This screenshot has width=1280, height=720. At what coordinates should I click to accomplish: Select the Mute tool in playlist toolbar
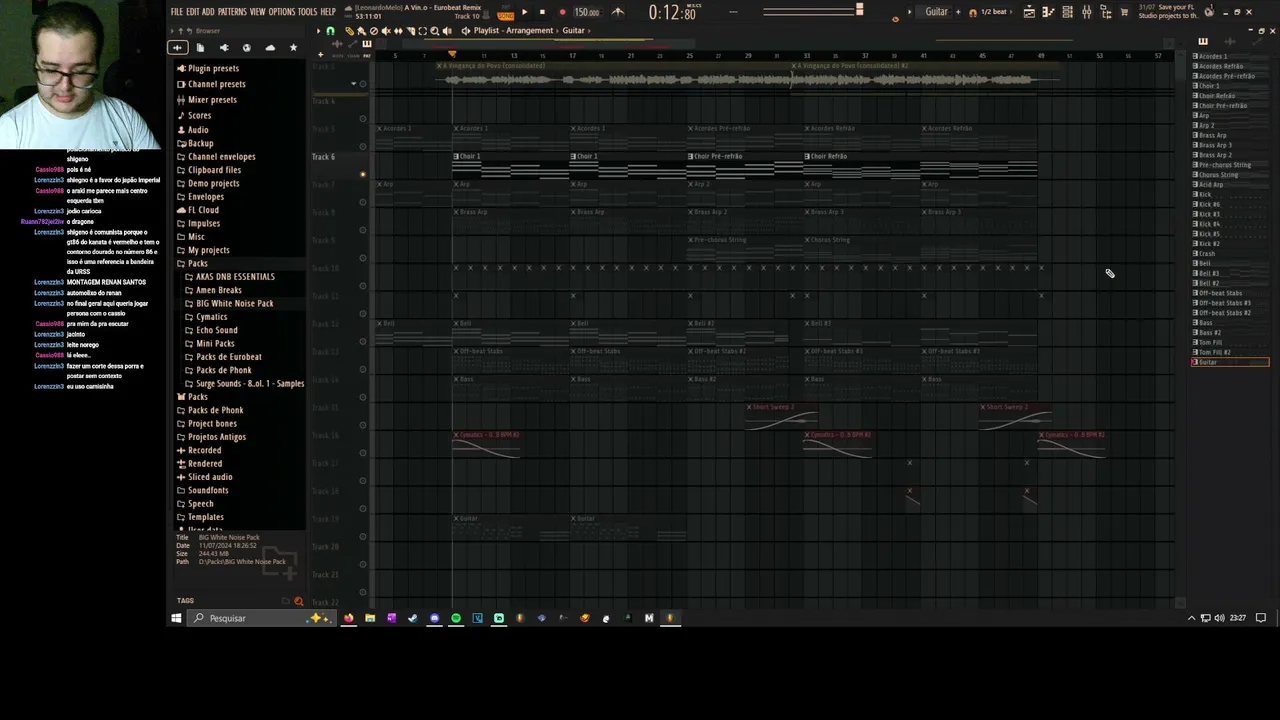coord(385,31)
